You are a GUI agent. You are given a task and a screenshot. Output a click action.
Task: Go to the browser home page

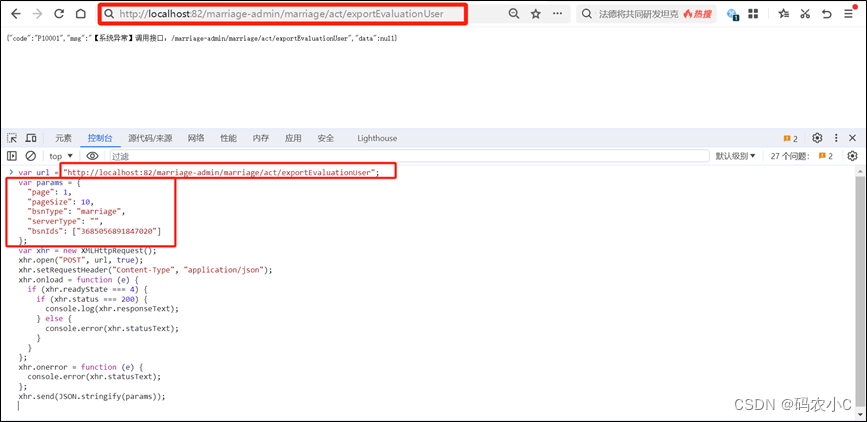82,14
